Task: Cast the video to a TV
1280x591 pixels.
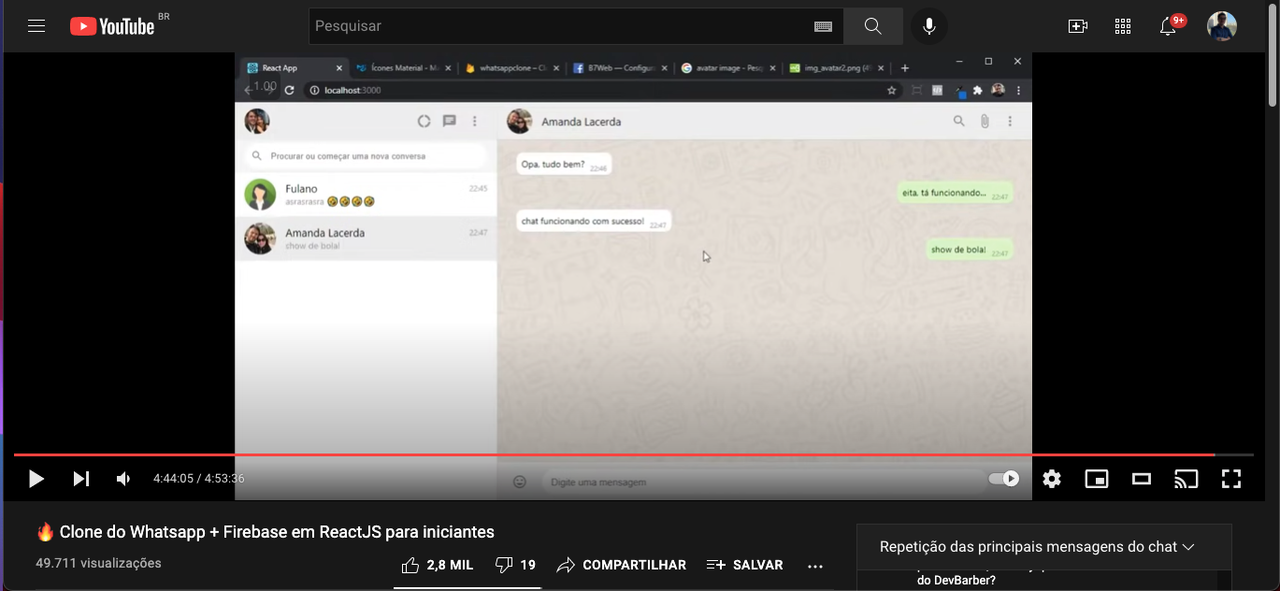Action: pos(1186,479)
